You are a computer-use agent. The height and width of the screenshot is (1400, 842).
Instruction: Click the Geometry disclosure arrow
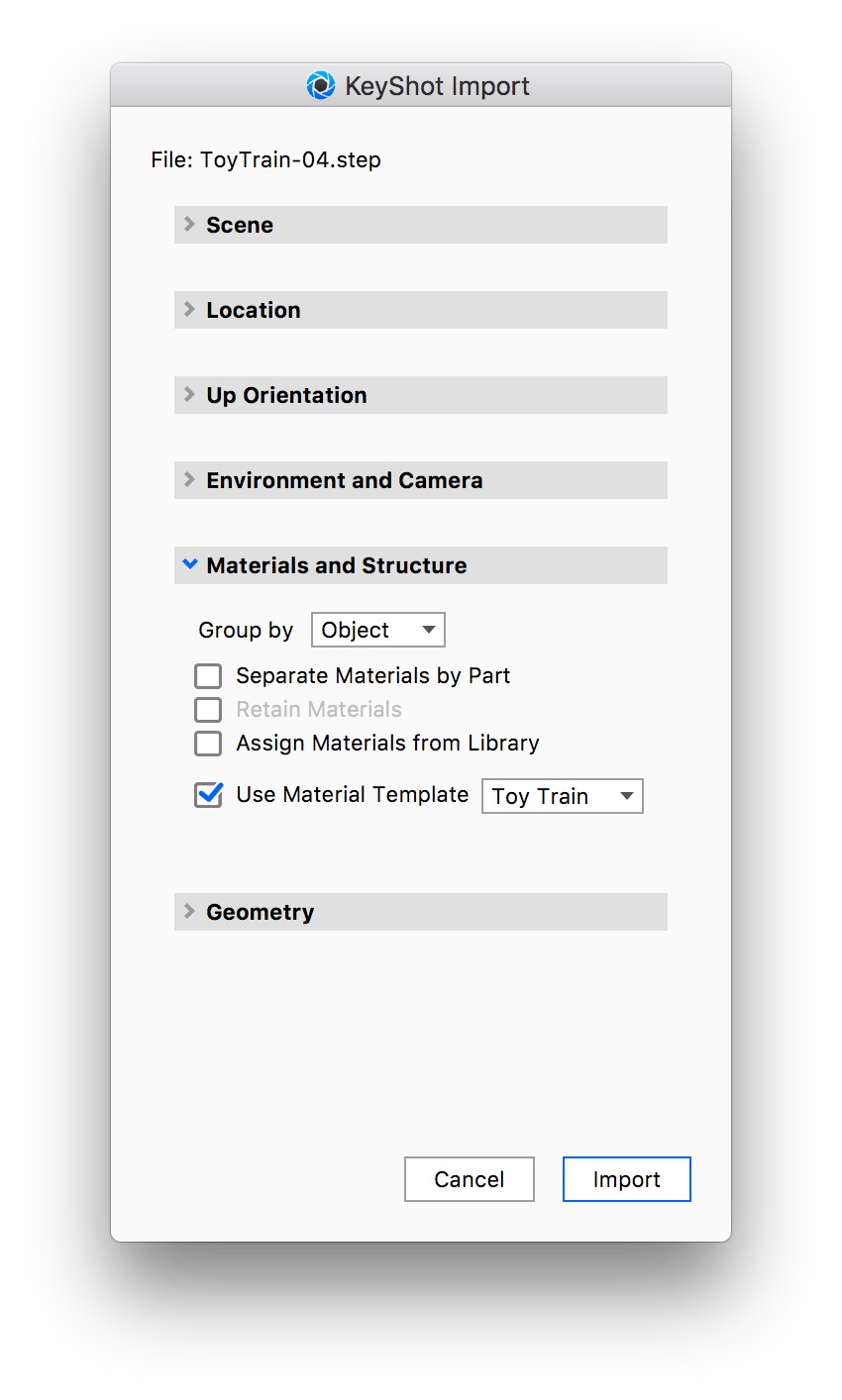coord(189,911)
